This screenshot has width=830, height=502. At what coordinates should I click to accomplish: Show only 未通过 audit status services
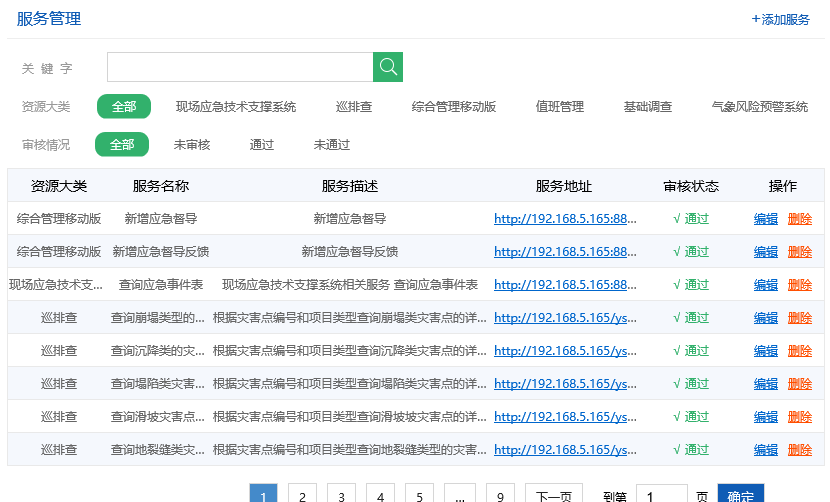(x=332, y=145)
